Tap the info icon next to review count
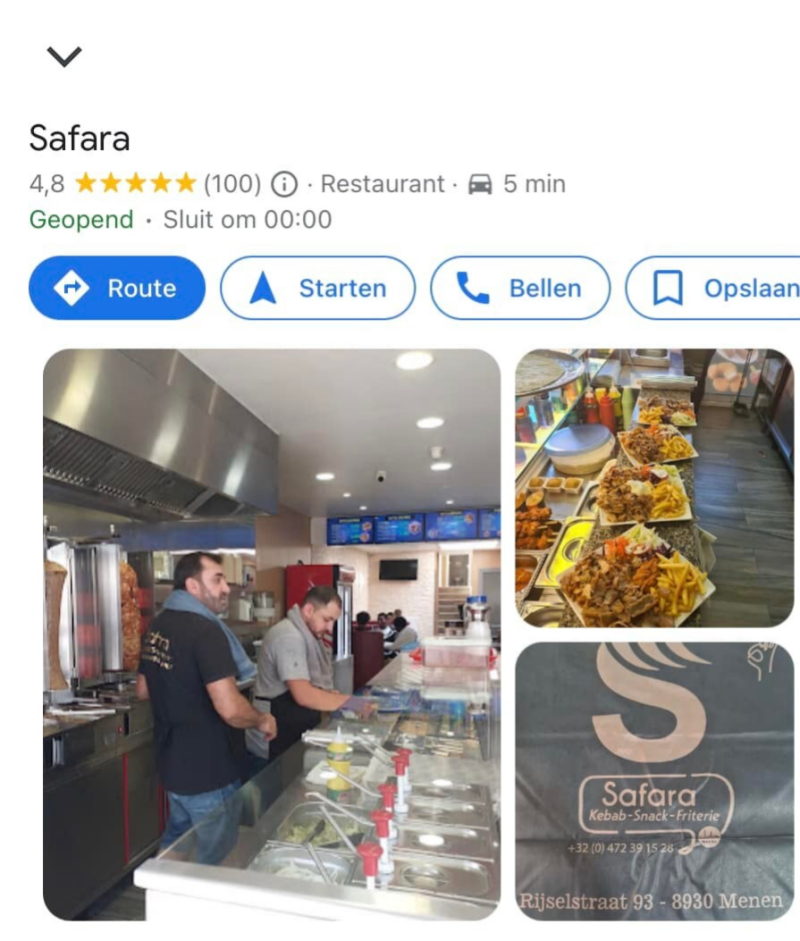The width and height of the screenshot is (800, 941). click(x=284, y=184)
